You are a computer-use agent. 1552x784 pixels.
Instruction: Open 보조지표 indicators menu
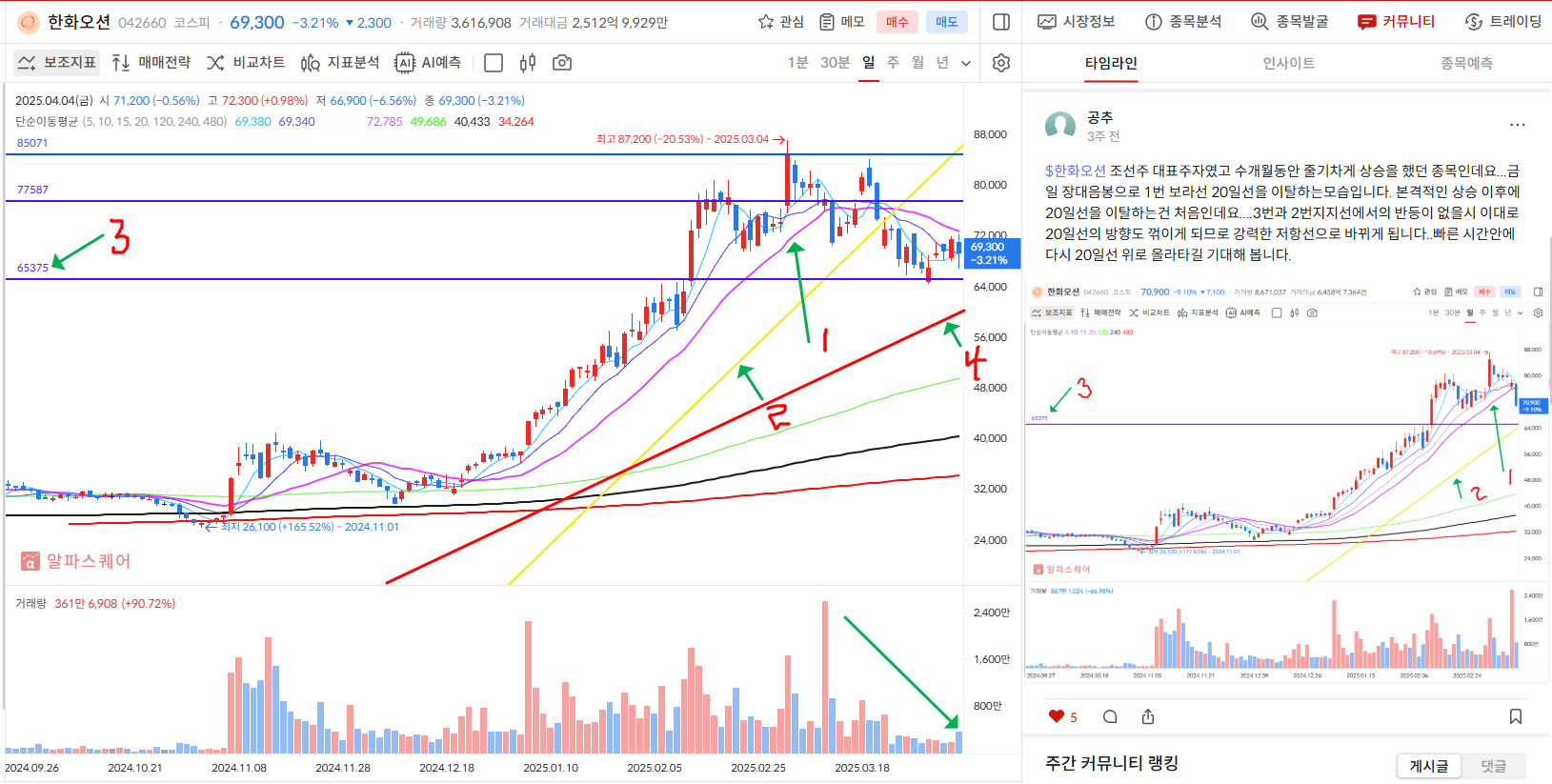click(57, 63)
